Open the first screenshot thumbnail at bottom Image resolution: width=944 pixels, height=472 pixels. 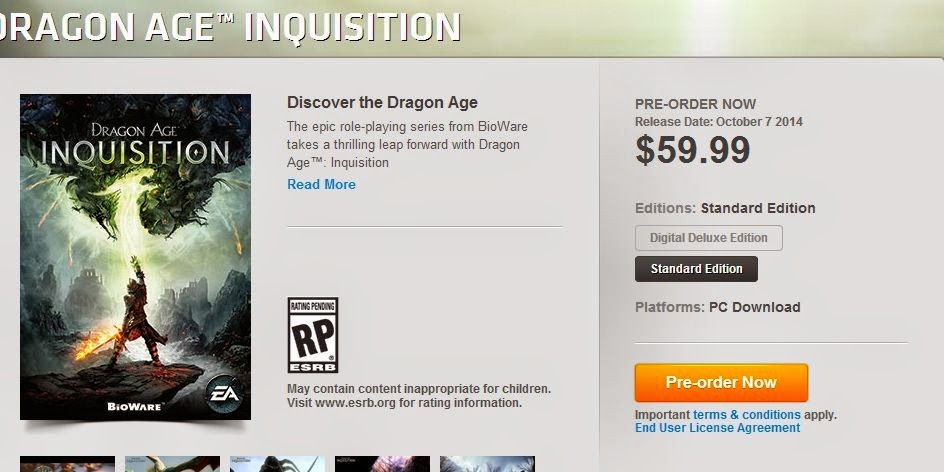click(67, 464)
